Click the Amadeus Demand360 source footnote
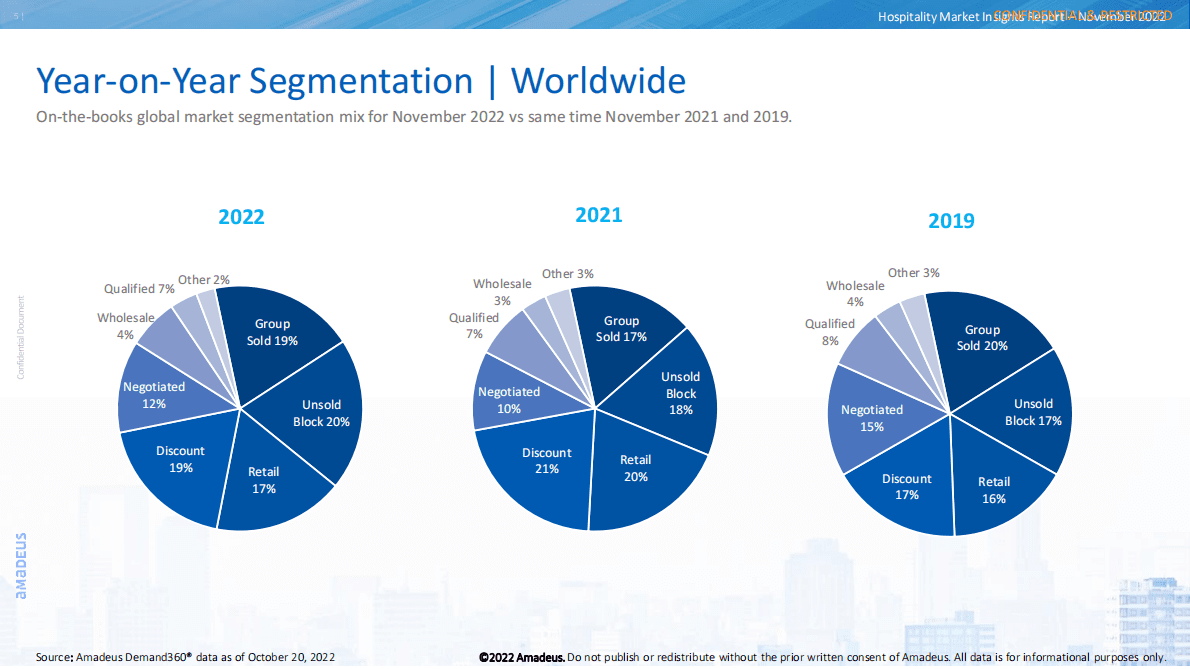This screenshot has width=1190, height=669. (x=185, y=657)
